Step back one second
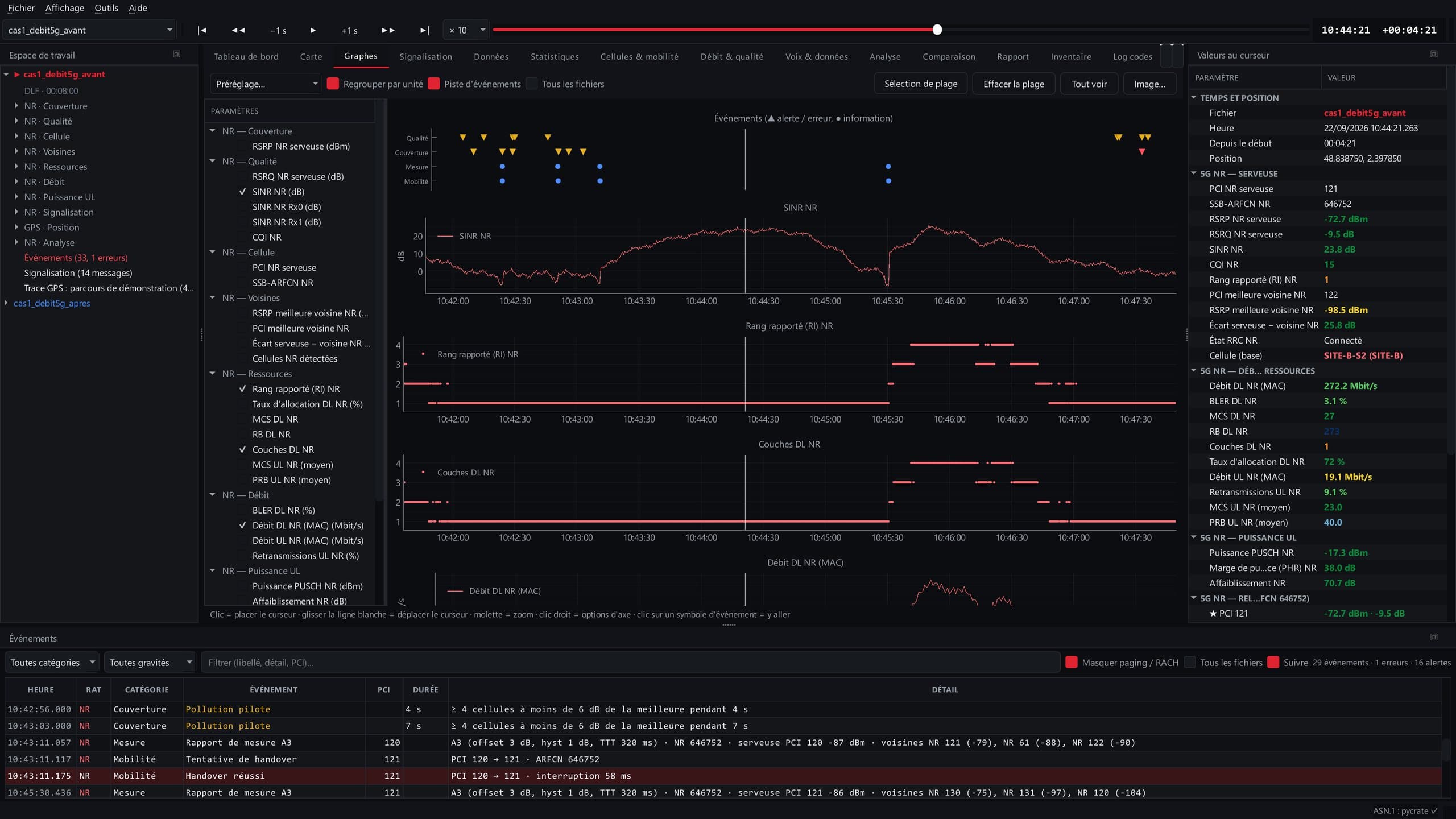Viewport: 1456px width, 819px height. tap(278, 30)
